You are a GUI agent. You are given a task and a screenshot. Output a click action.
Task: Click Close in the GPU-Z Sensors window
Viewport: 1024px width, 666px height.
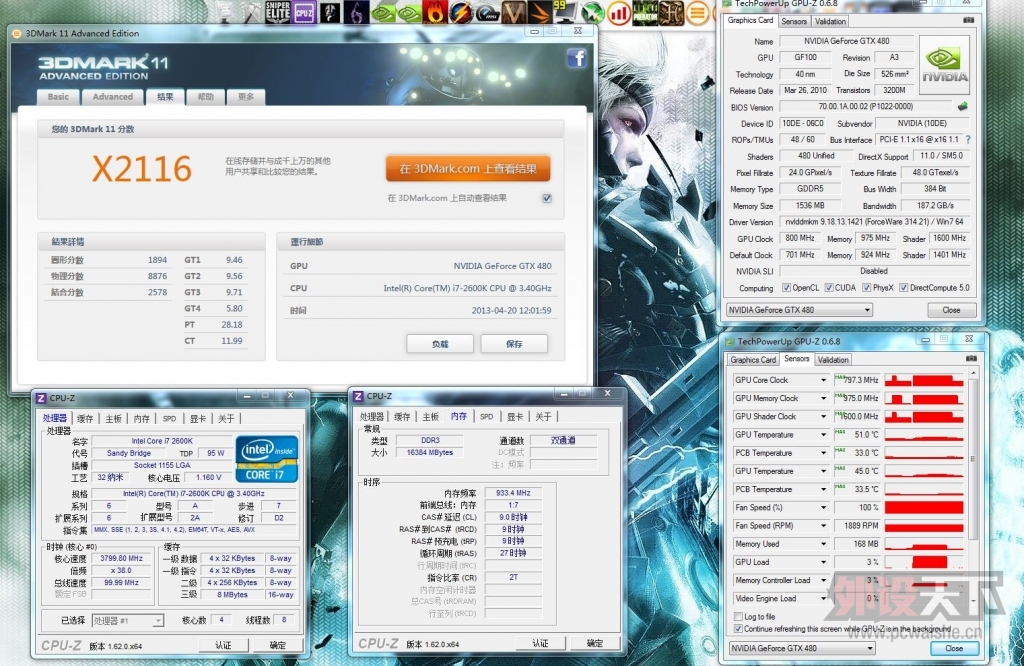[953, 648]
